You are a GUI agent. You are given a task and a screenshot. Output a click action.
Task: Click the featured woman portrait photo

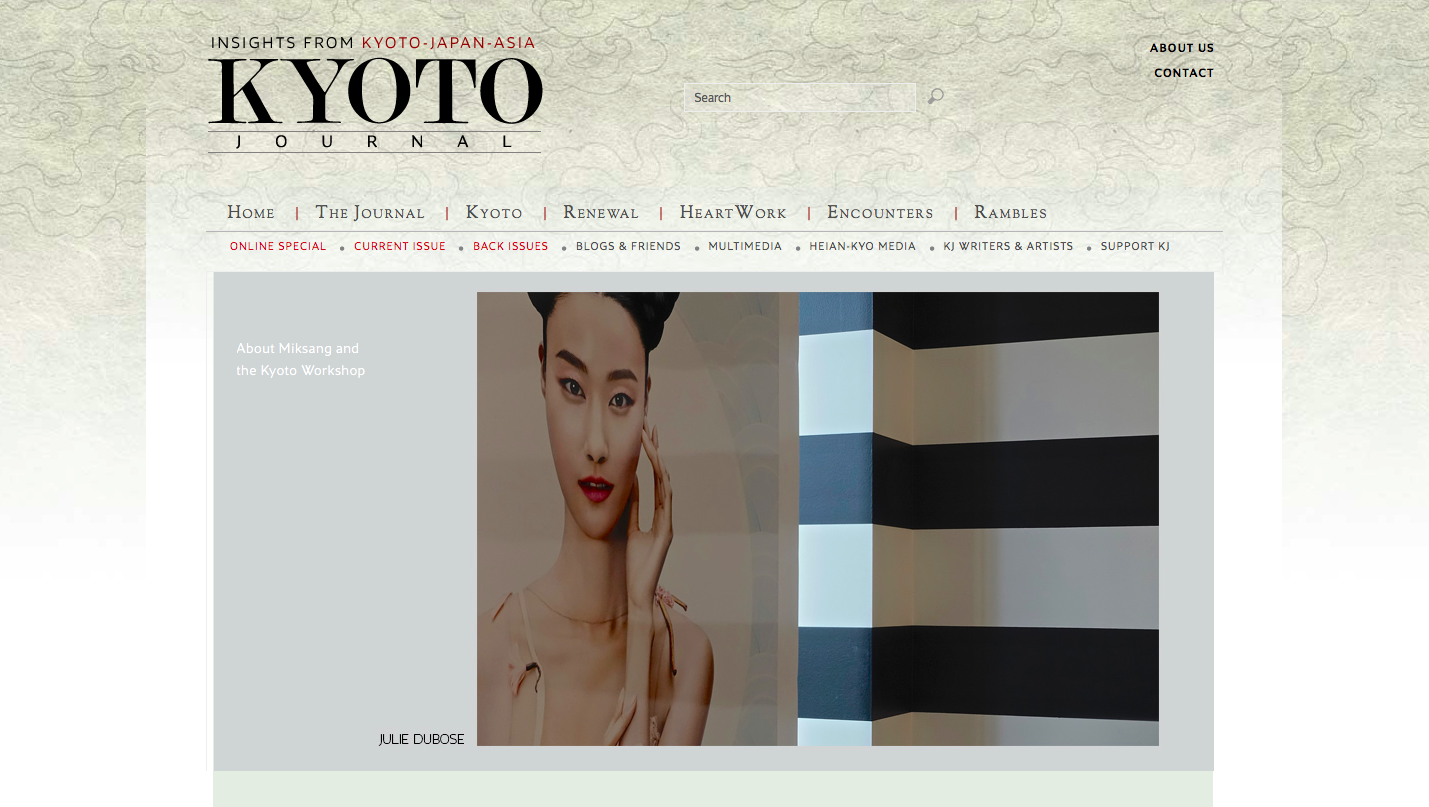click(x=818, y=519)
